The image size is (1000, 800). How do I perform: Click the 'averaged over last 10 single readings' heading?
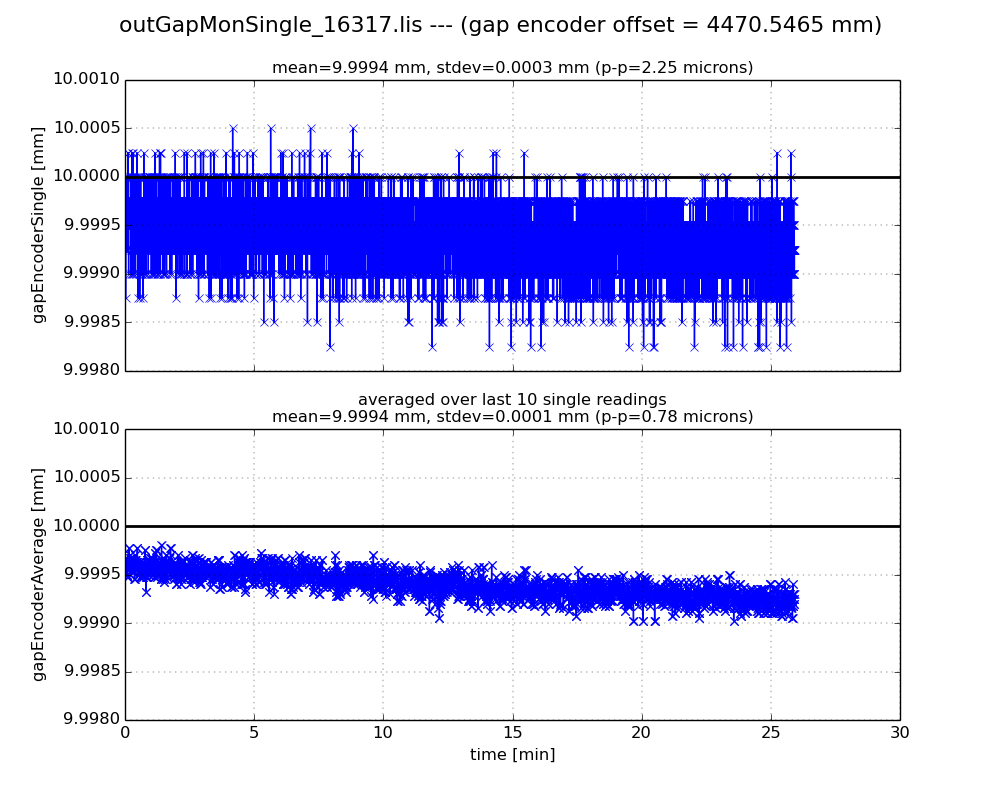click(512, 400)
